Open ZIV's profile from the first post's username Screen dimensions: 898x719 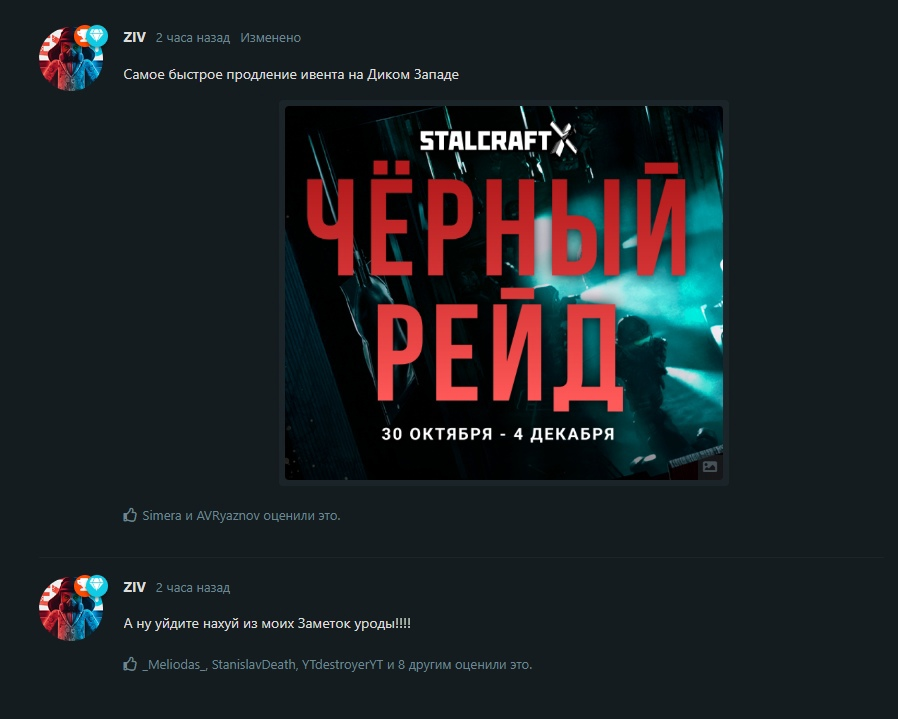click(135, 37)
